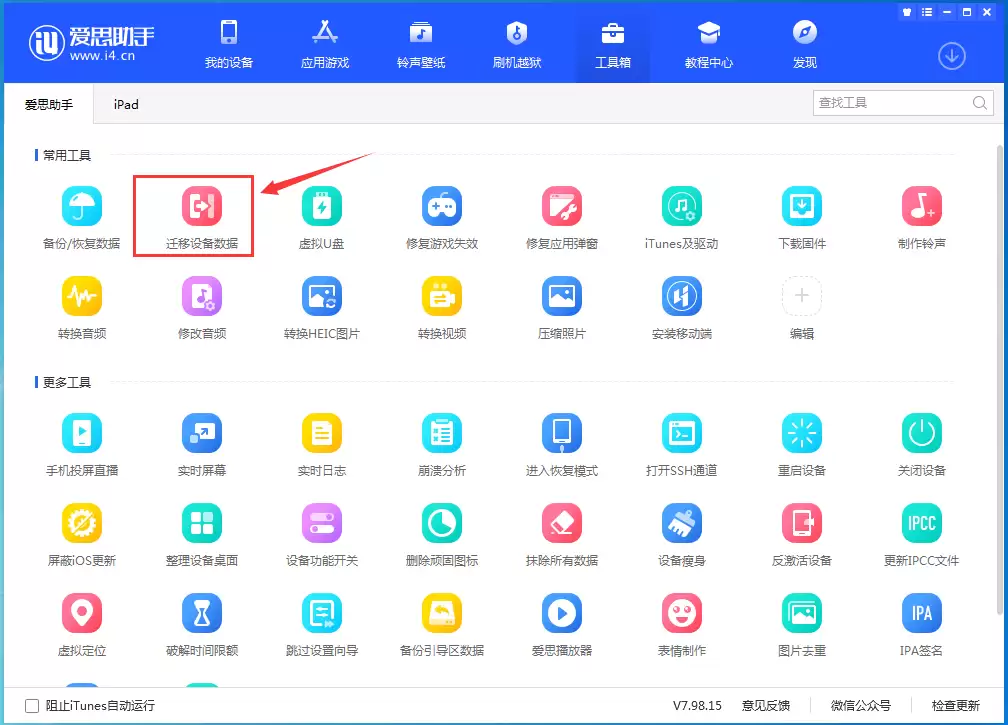
Task: Go to 教程中心 section
Action: pos(708,43)
